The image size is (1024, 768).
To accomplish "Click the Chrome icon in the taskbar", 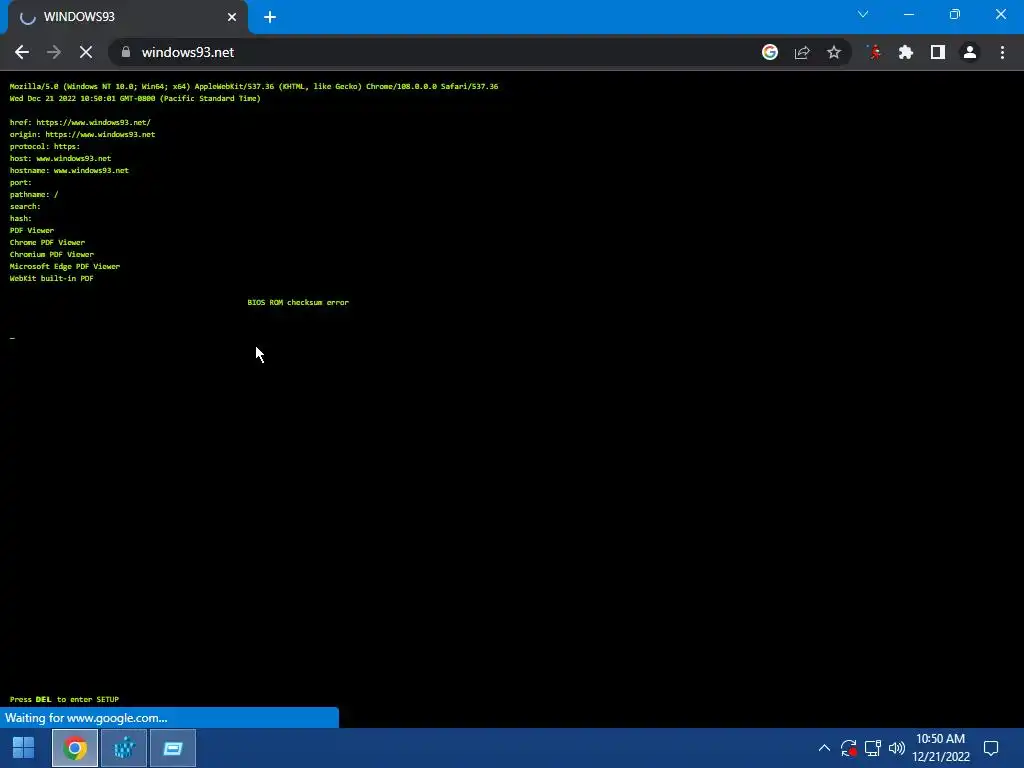I will coord(75,748).
